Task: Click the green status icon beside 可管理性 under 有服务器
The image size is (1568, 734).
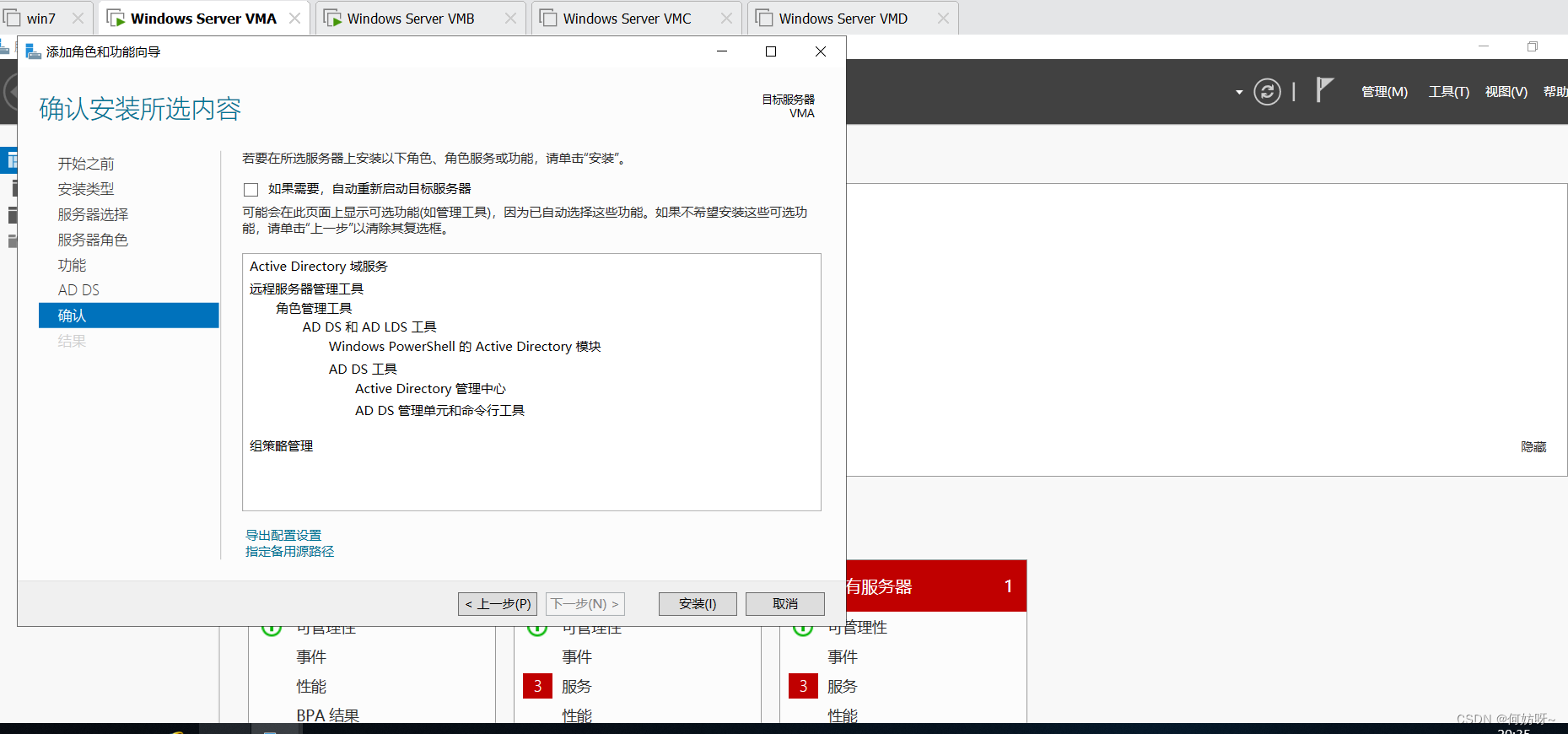Action: [803, 628]
